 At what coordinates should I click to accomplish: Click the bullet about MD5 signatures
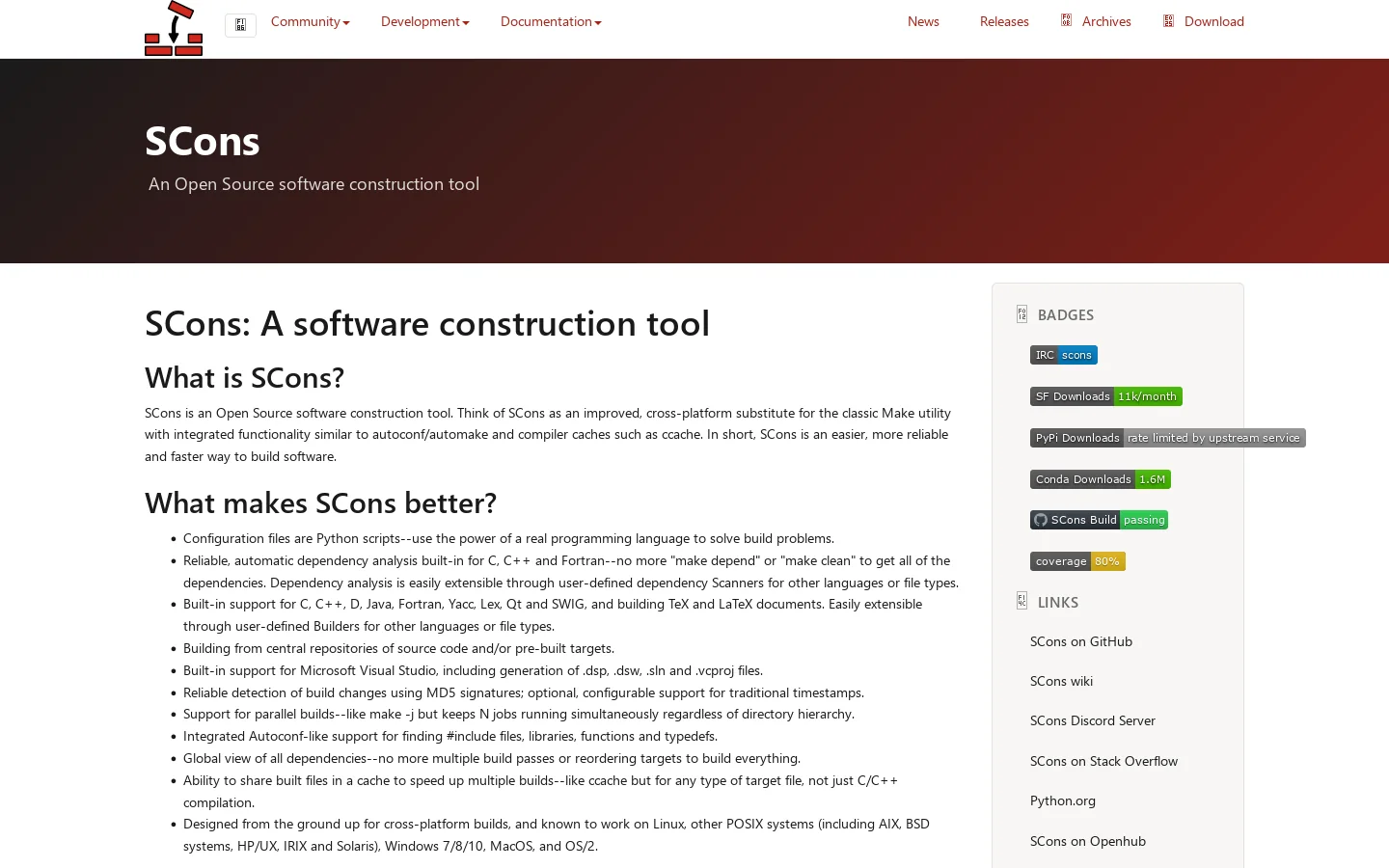(x=524, y=692)
